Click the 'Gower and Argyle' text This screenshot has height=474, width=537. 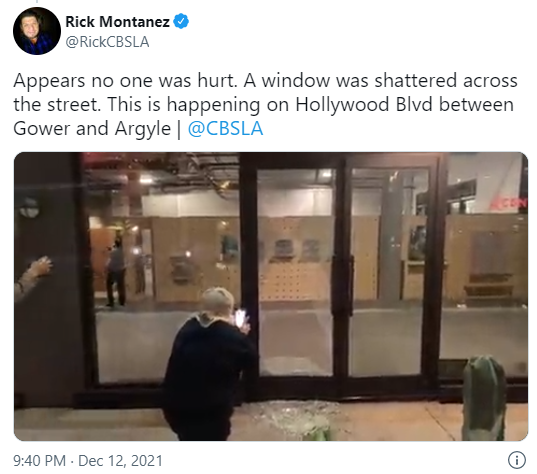coord(92,129)
